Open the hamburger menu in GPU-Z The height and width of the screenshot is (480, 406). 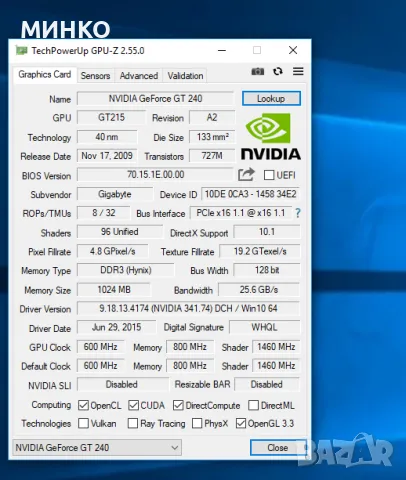point(298,71)
